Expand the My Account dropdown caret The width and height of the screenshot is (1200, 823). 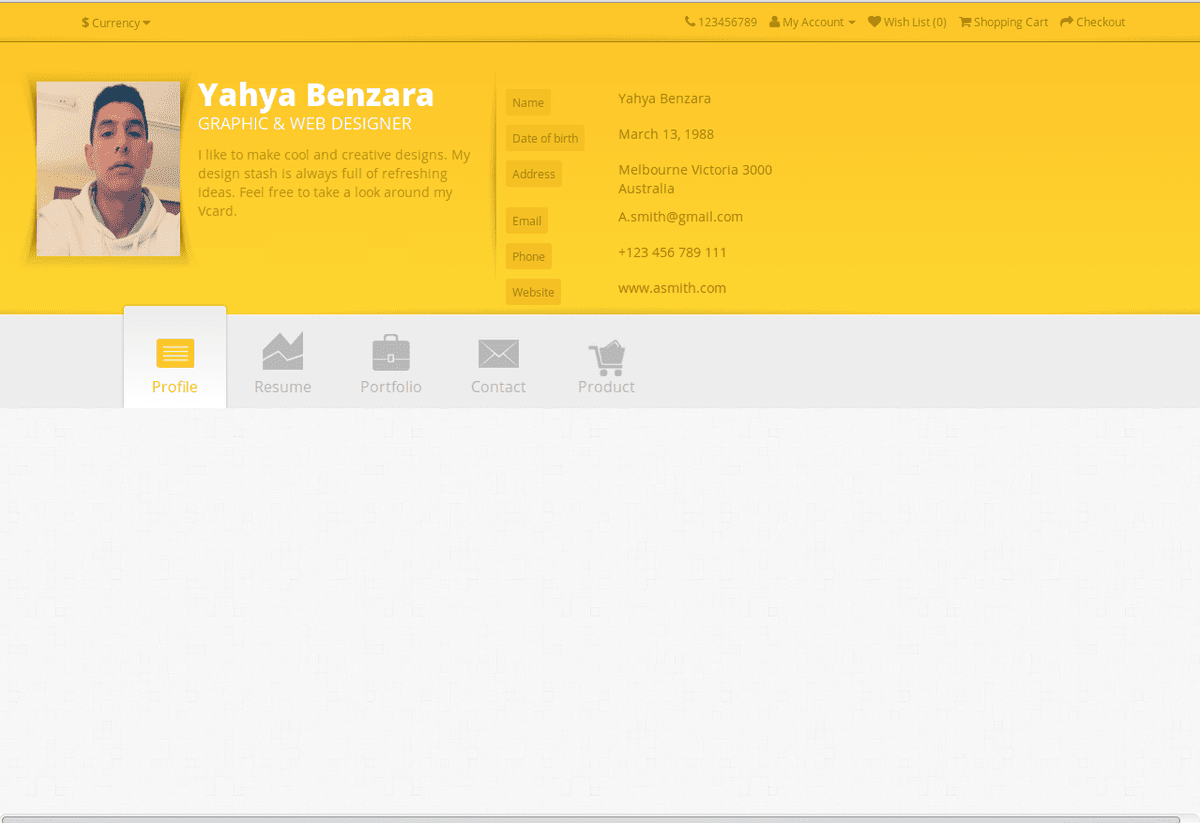(852, 23)
